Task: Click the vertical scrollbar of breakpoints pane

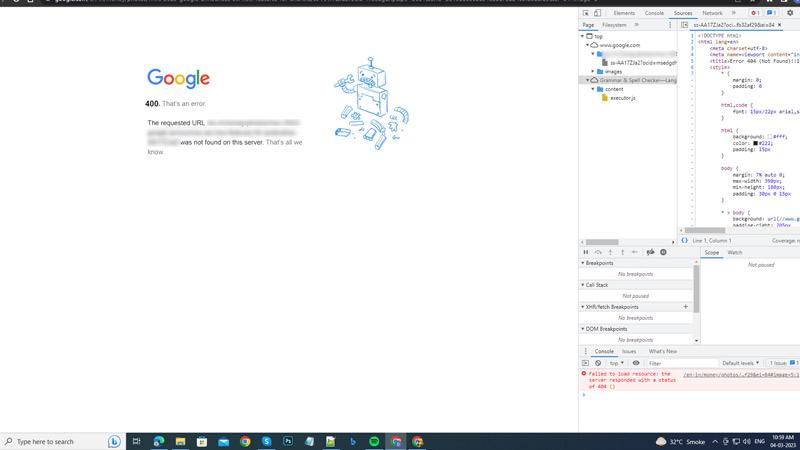Action: point(696,289)
